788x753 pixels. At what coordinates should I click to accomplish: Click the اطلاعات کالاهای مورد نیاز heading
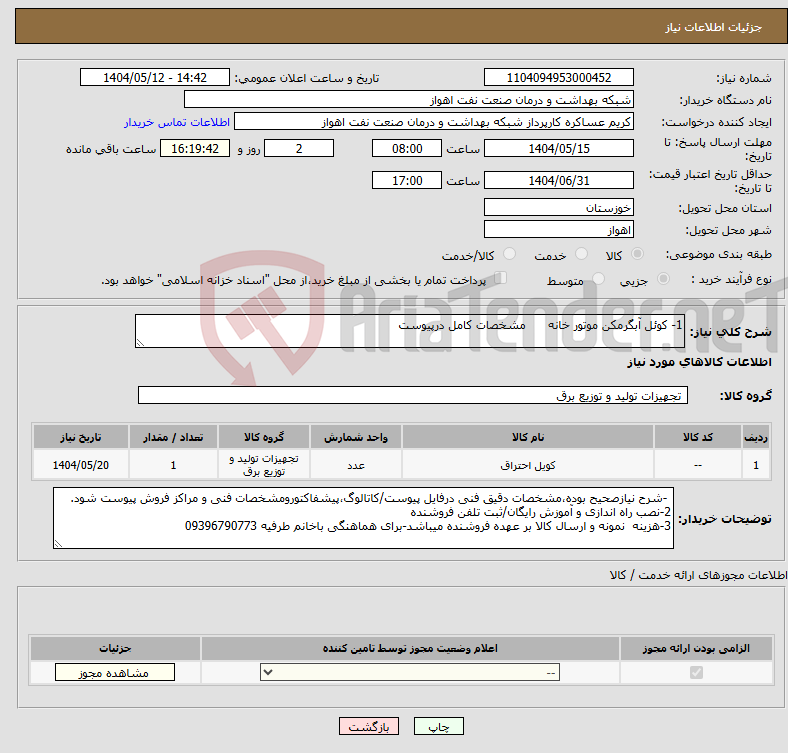pos(699,362)
